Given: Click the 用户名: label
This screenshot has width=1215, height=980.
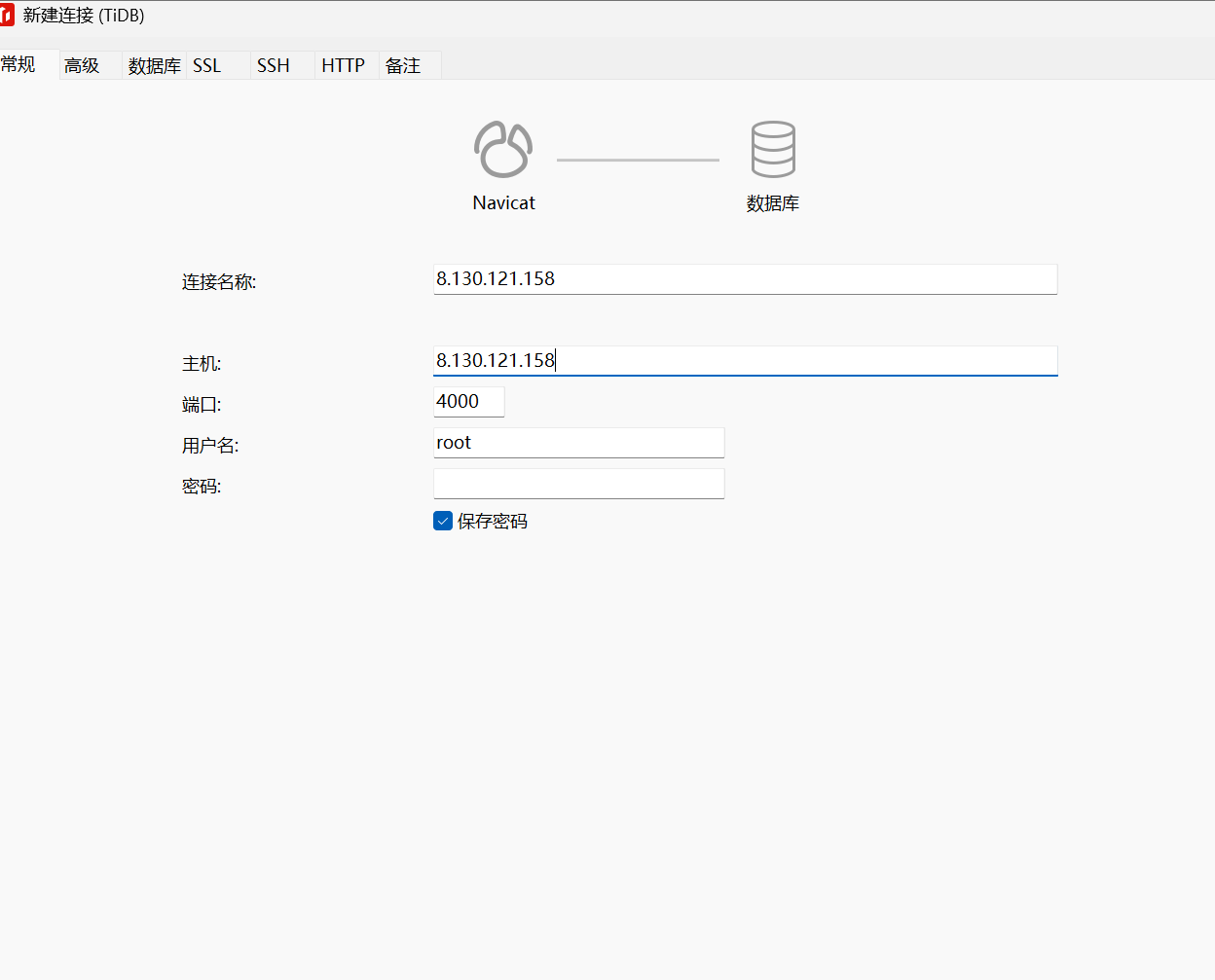Looking at the screenshot, I should coord(210,446).
